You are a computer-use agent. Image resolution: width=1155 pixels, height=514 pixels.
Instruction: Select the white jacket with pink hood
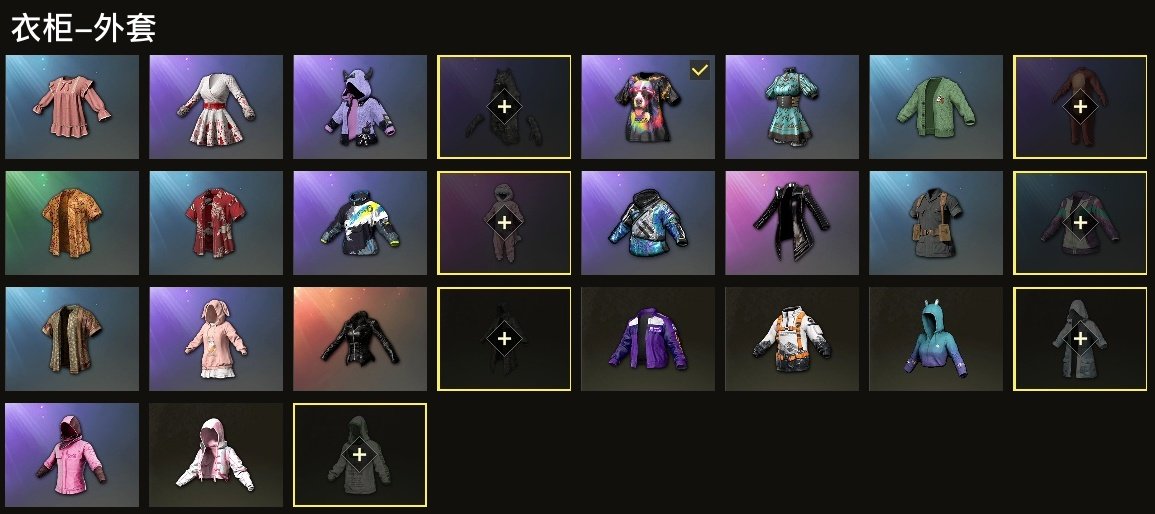click(216, 455)
